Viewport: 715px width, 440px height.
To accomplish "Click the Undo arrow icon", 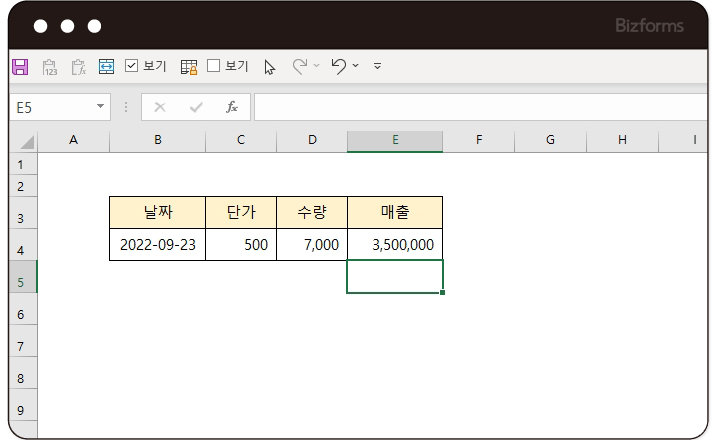I will click(339, 66).
